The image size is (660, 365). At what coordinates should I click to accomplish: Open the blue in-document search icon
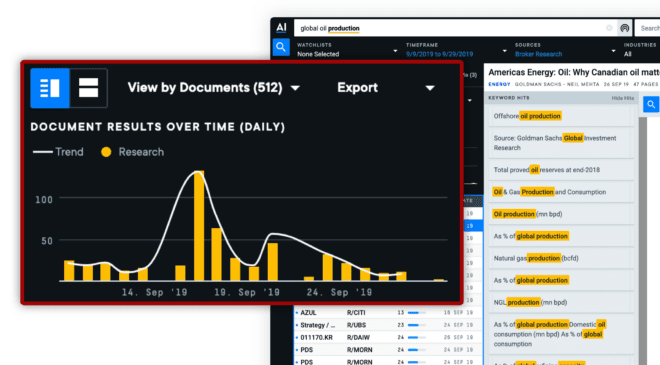pyautogui.click(x=651, y=104)
